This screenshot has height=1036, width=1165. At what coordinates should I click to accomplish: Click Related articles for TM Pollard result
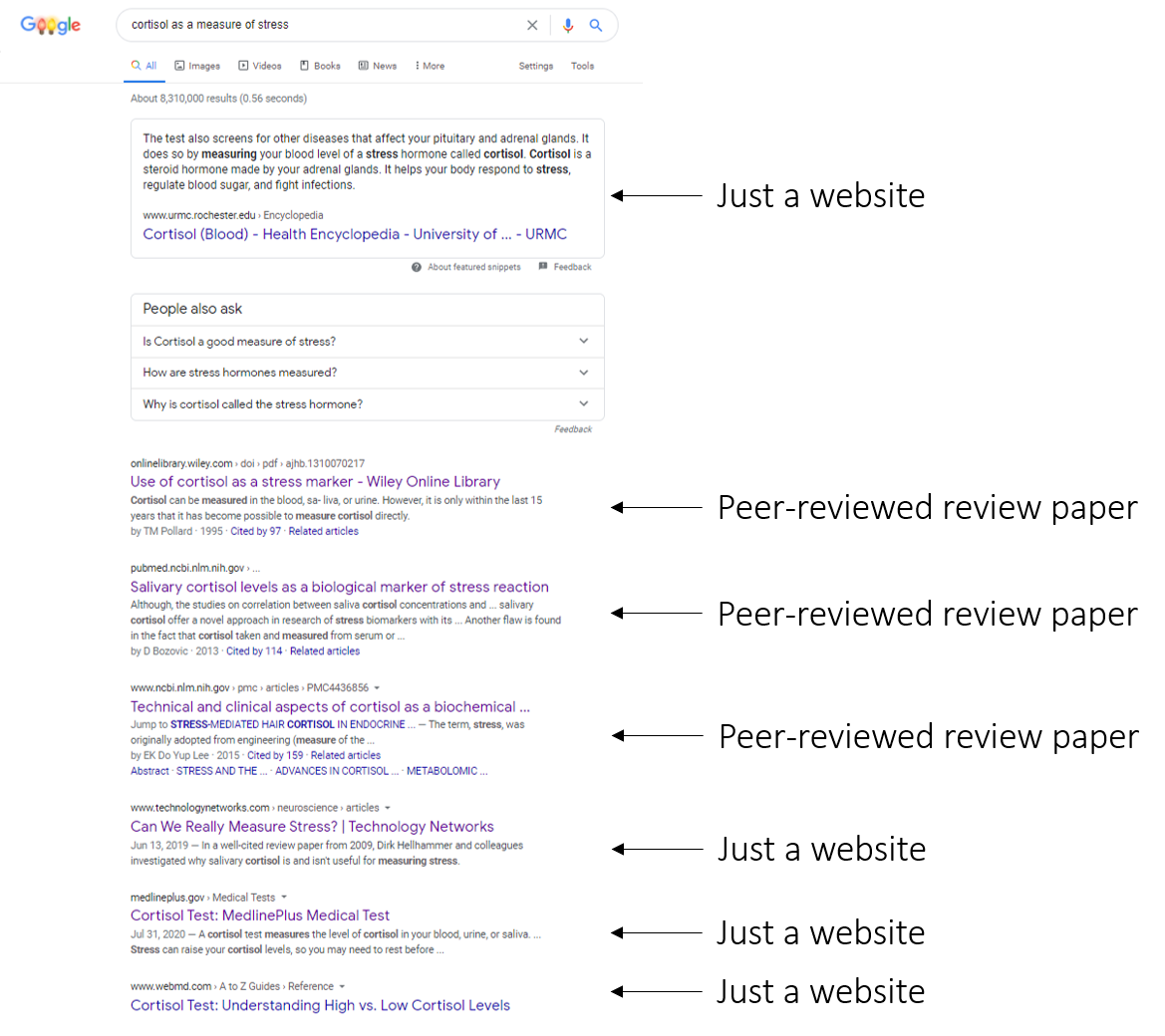coord(323,532)
